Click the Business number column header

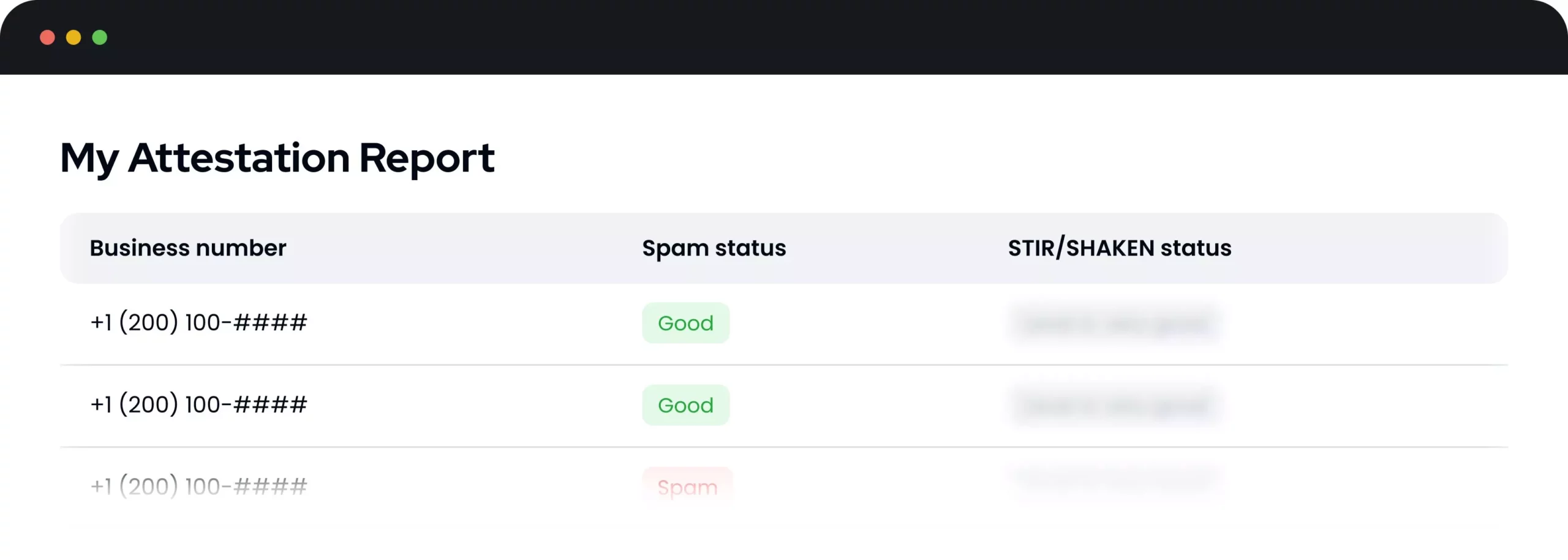click(187, 248)
